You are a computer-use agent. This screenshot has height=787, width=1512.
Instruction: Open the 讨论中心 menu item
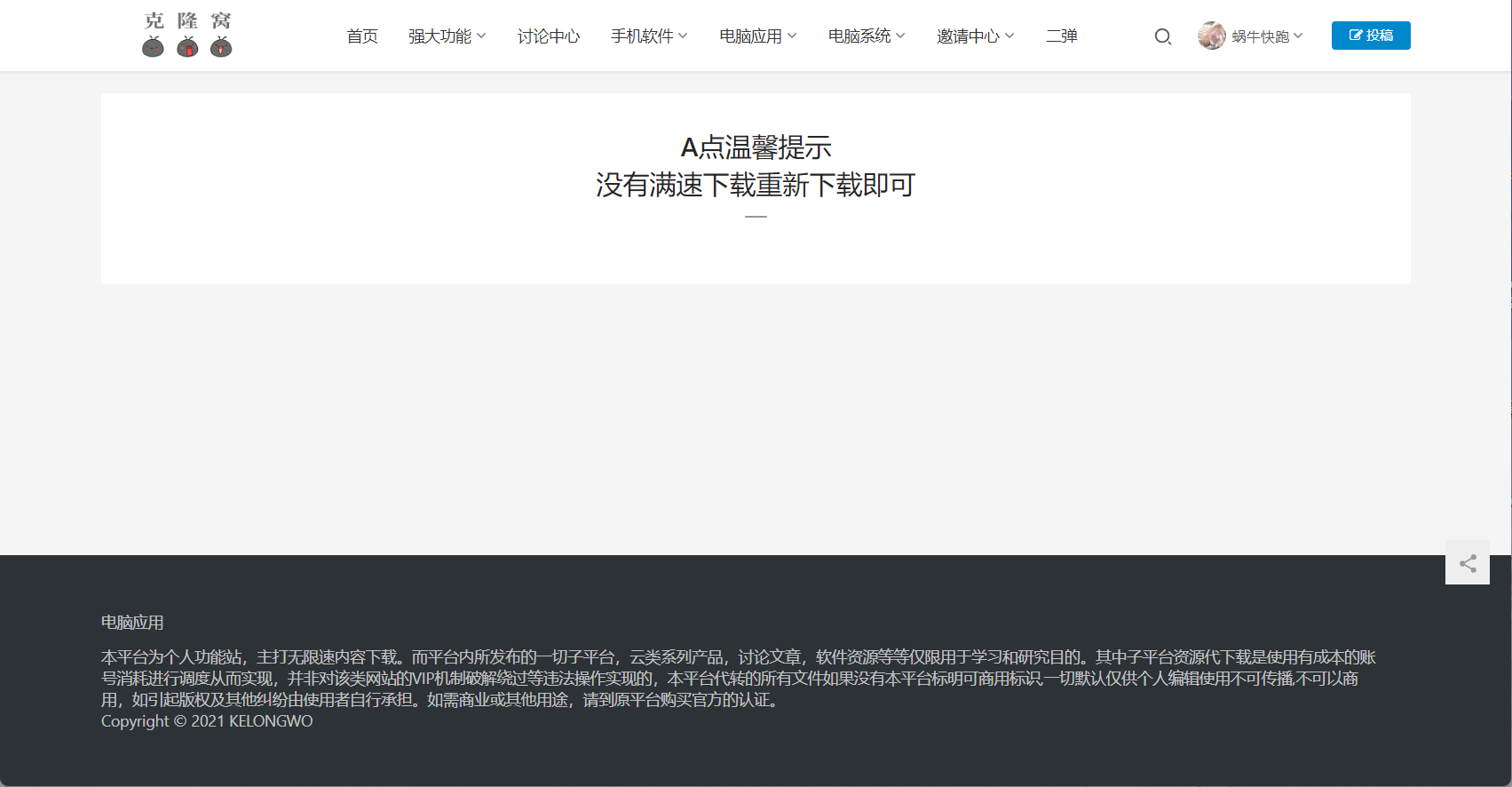(x=549, y=36)
